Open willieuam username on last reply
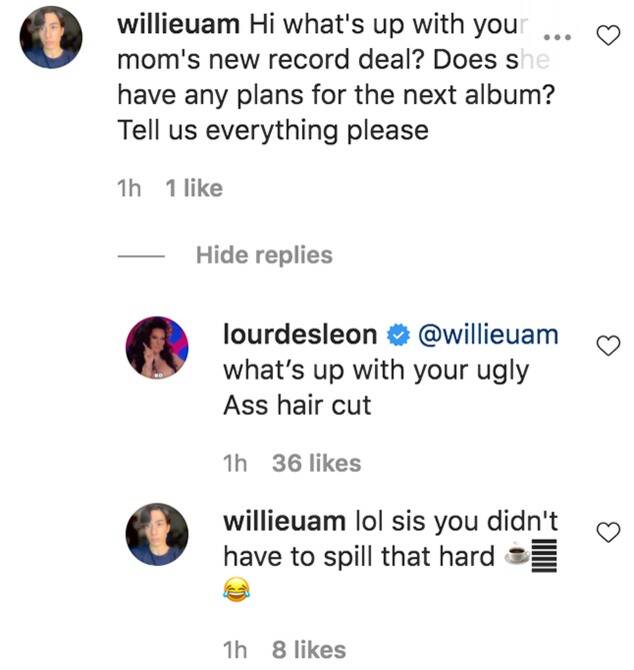The width and height of the screenshot is (634, 670). (x=284, y=522)
